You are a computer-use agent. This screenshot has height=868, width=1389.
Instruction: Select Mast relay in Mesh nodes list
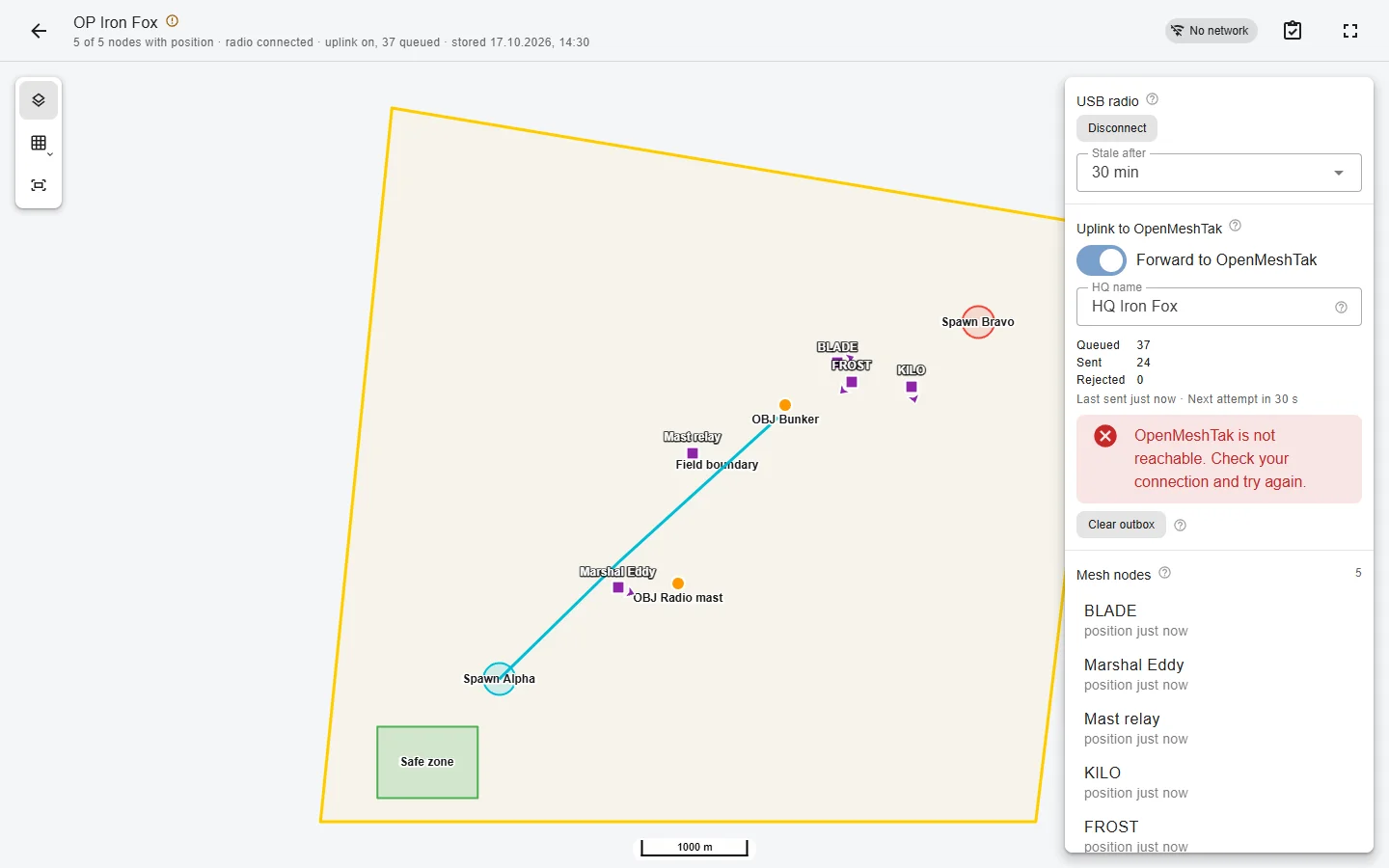click(x=1219, y=728)
